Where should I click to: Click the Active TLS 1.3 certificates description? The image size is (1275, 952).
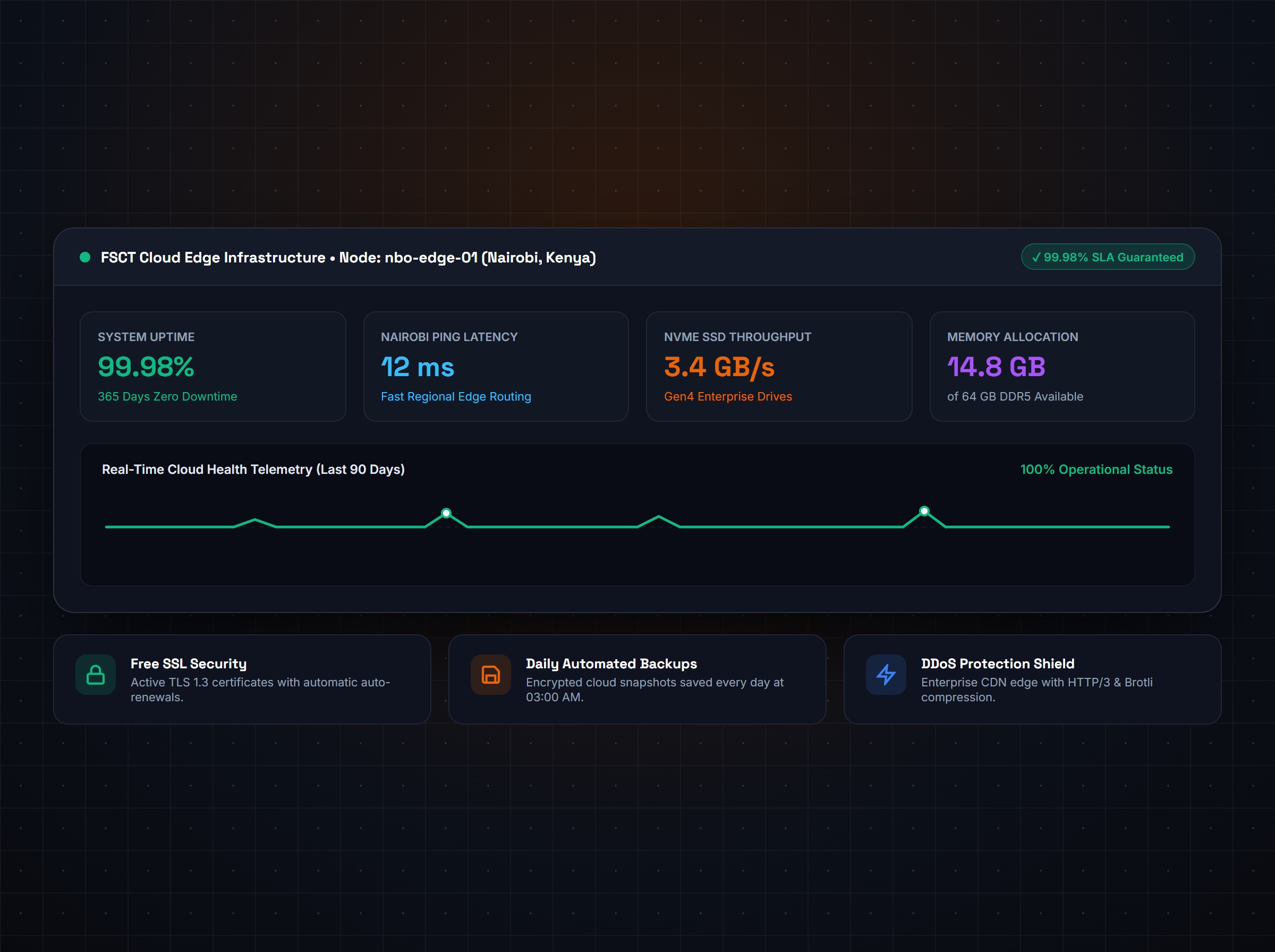[260, 690]
